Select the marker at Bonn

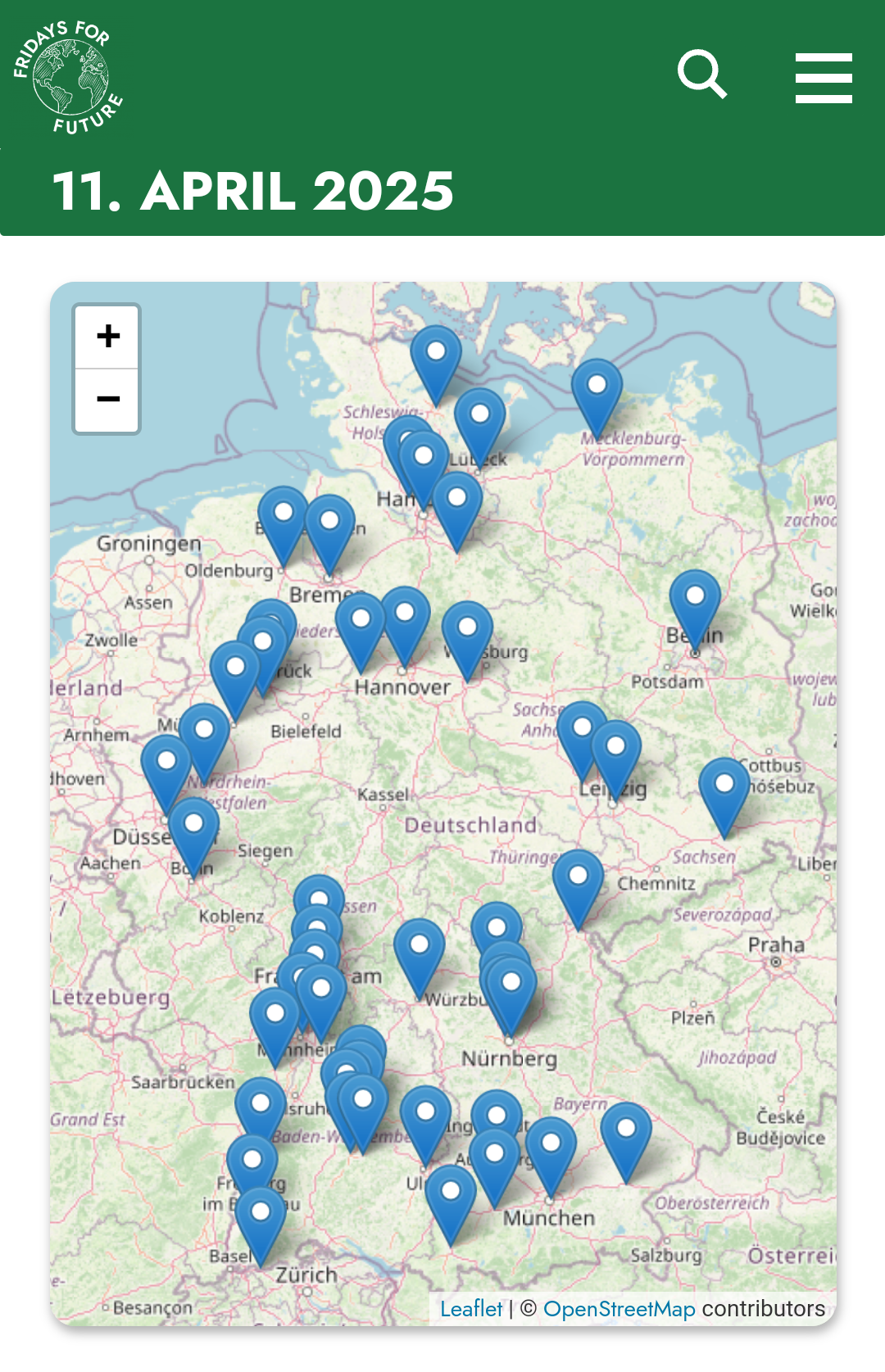click(193, 838)
